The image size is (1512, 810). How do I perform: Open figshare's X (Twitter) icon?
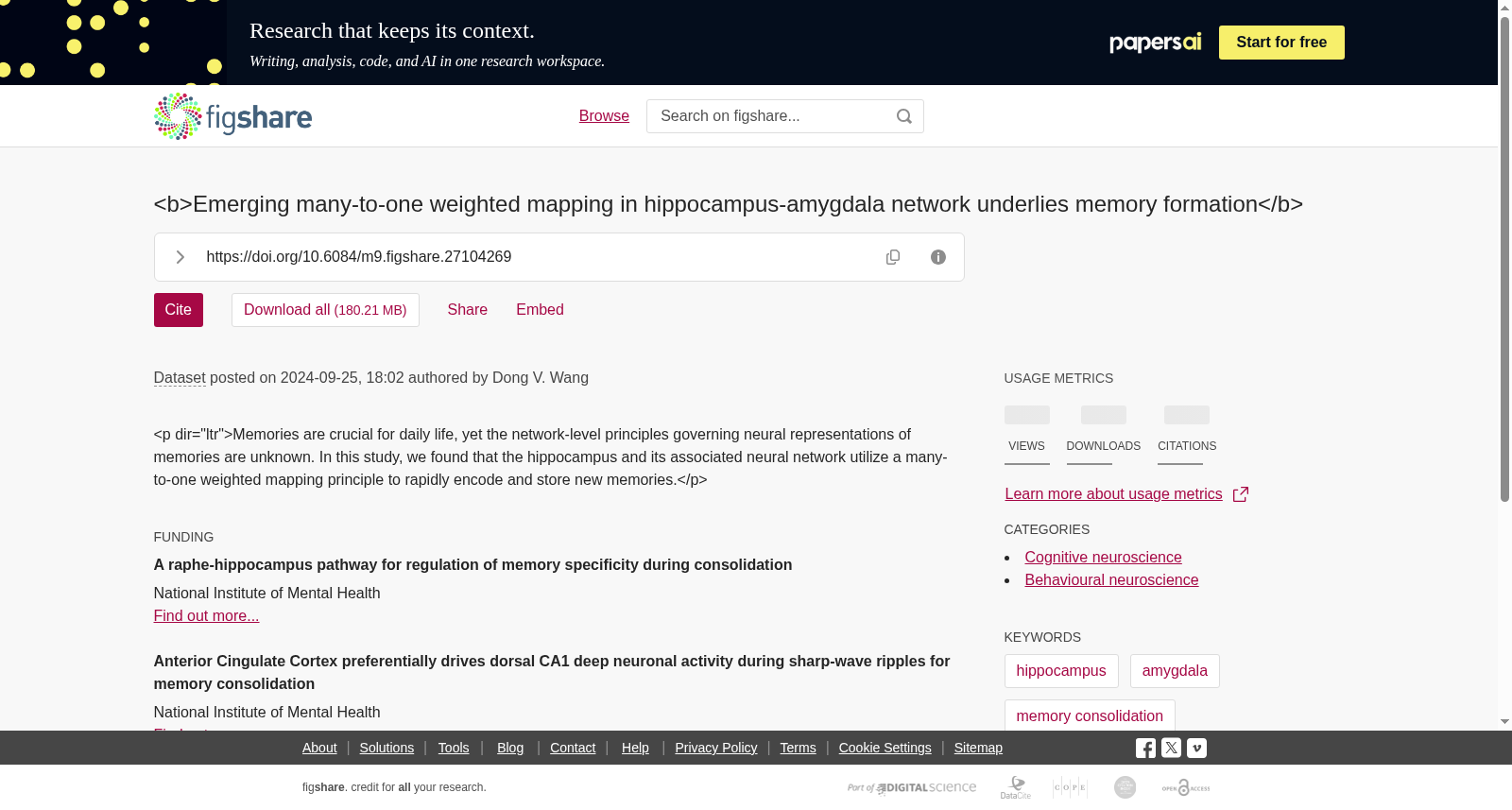coord(1171,748)
